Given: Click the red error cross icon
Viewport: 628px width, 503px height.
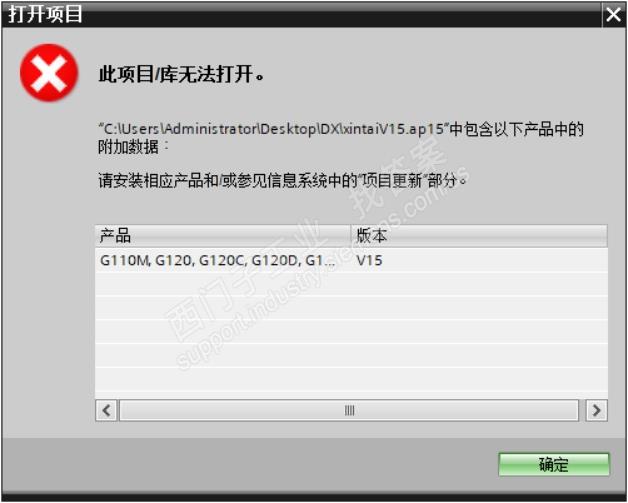Looking at the screenshot, I should 49,72.
